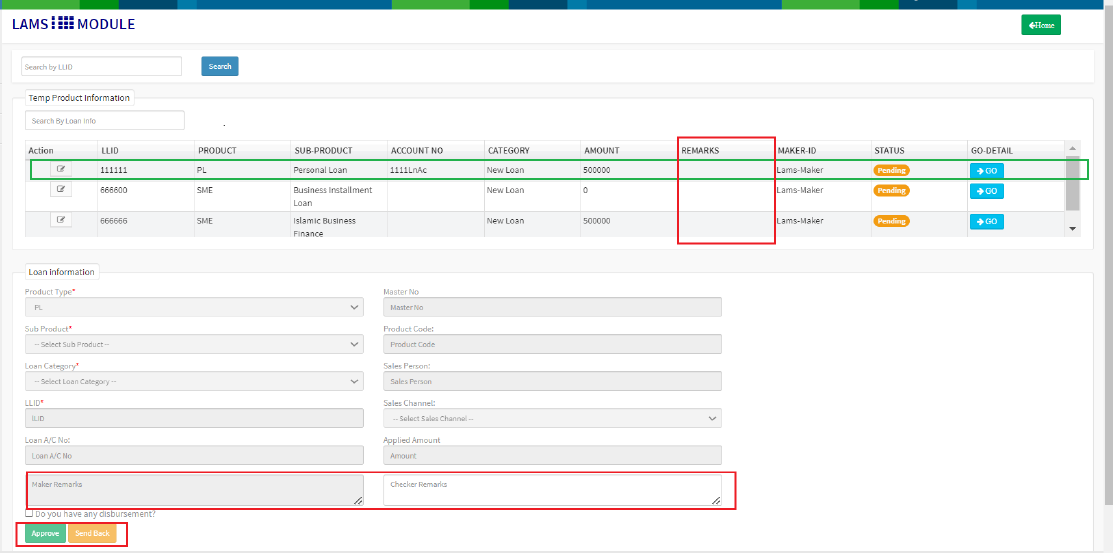Click the orange Send Back button
The image size is (1118, 557).
(92, 534)
